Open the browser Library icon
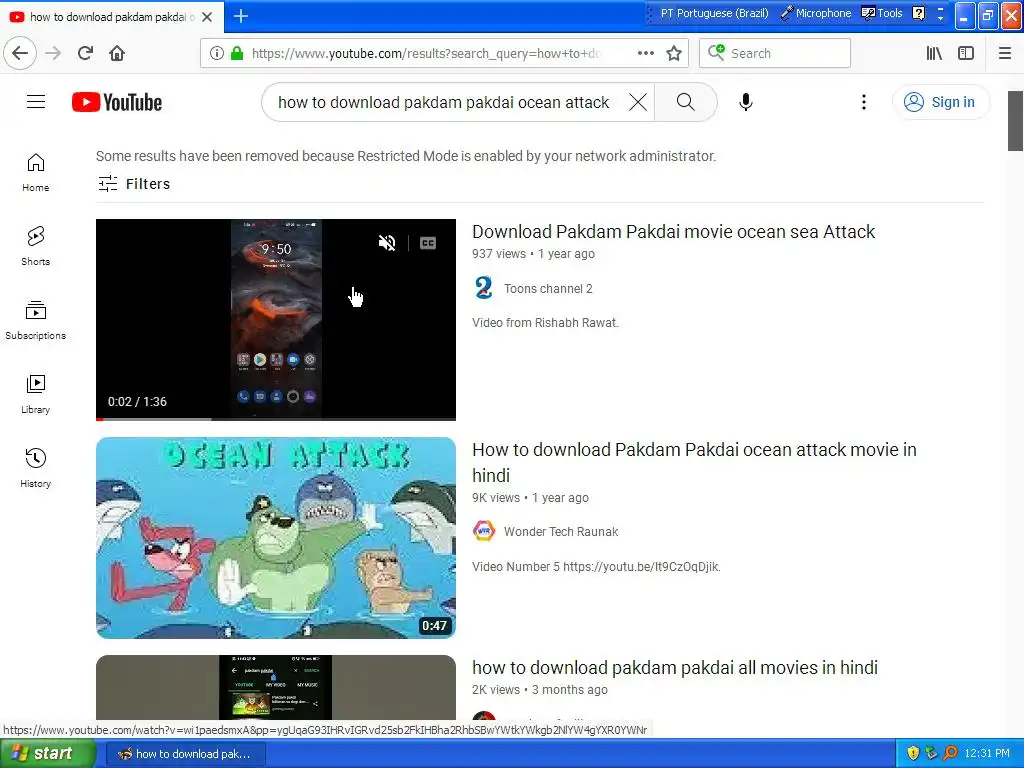Viewport: 1024px width, 768px height. (x=935, y=53)
